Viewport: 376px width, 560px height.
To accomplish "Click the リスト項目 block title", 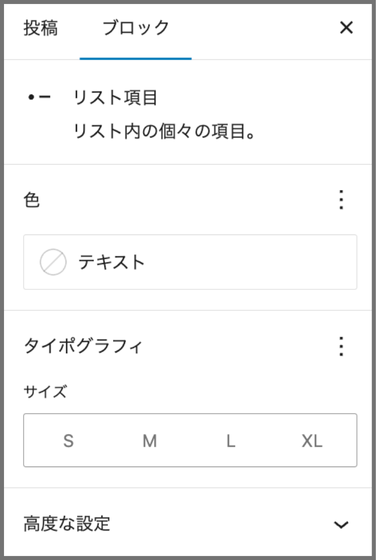I will click(x=115, y=98).
